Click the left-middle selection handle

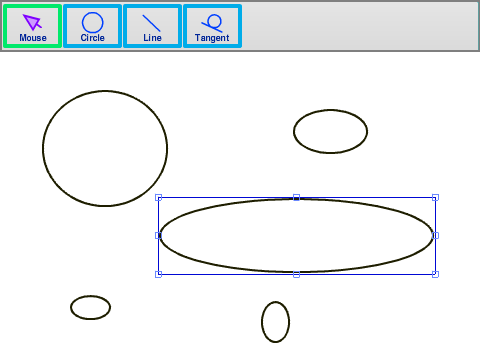pyautogui.click(x=159, y=236)
